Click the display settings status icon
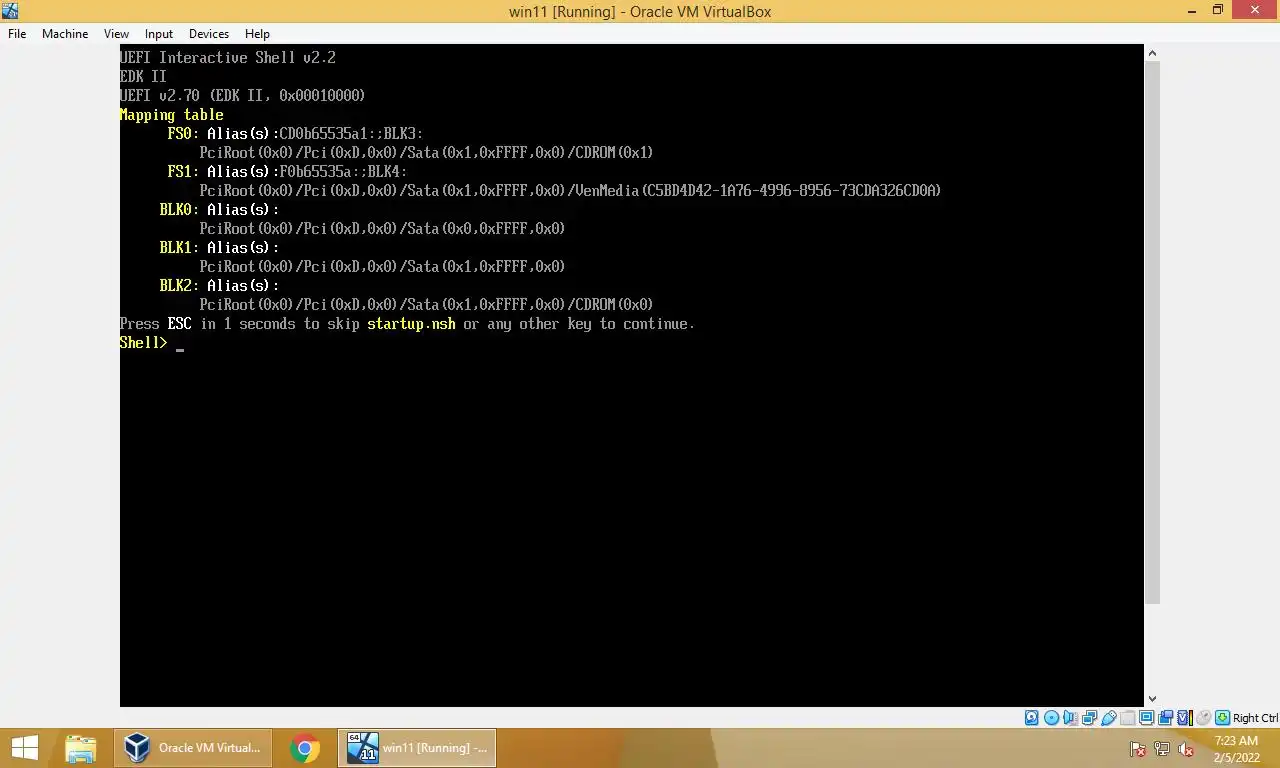This screenshot has width=1280, height=768. click(x=1147, y=718)
